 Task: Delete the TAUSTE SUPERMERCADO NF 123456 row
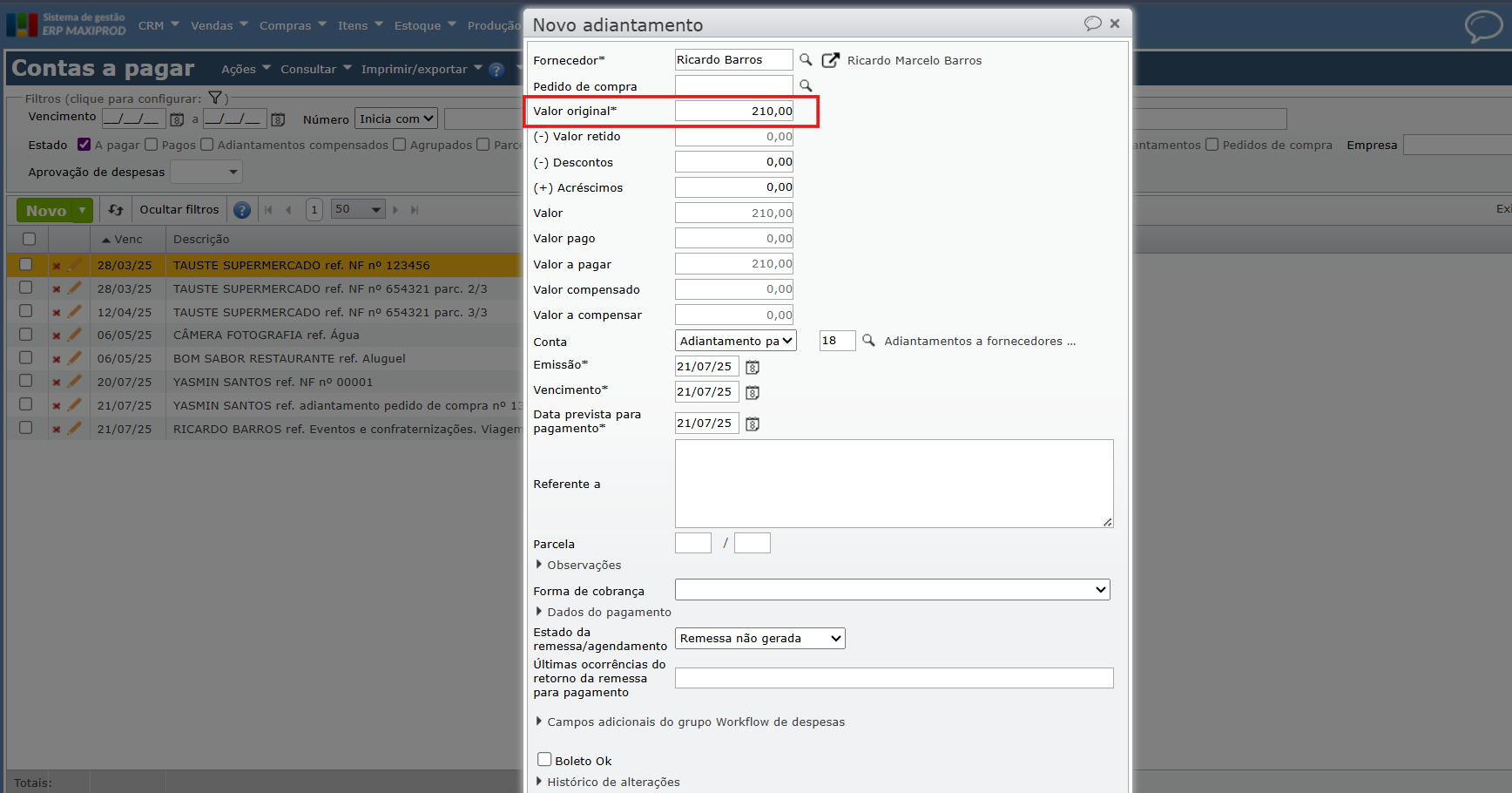coord(56,266)
